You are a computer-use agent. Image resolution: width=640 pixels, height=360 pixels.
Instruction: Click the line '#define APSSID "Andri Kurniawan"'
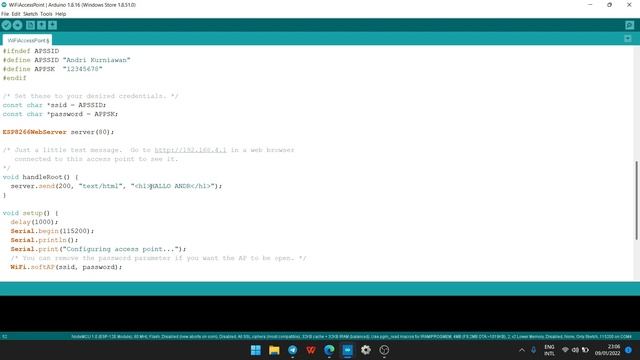tap(67, 60)
